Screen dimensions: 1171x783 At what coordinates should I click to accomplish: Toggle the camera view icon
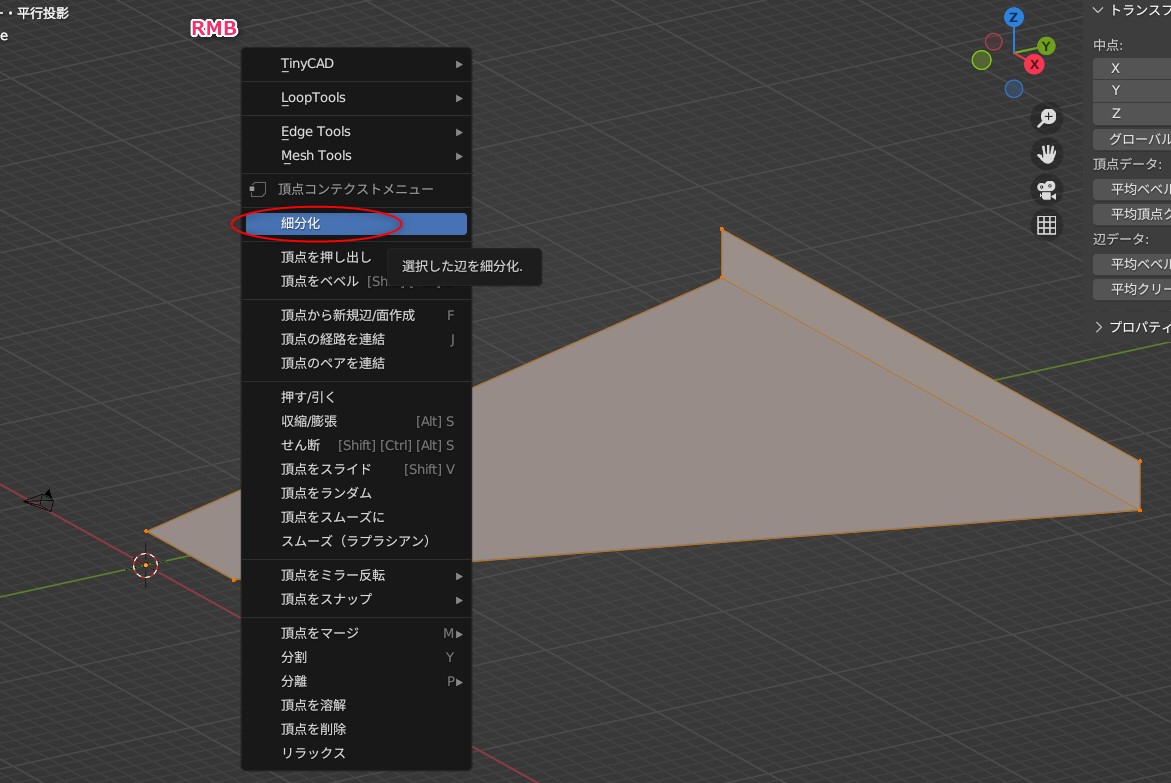[1047, 190]
